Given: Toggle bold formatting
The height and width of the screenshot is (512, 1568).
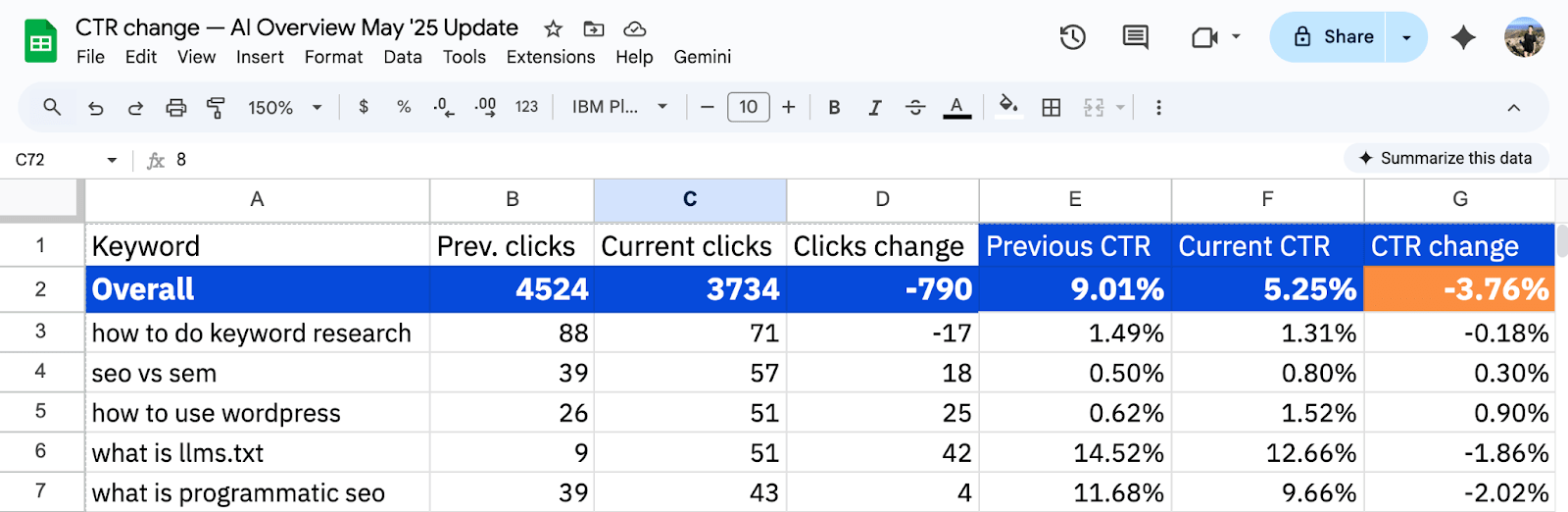Looking at the screenshot, I should (x=834, y=108).
